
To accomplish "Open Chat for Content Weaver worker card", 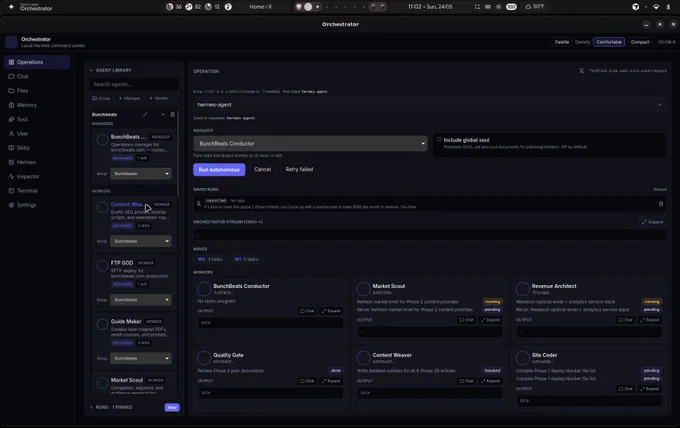I will click(x=466, y=381).
